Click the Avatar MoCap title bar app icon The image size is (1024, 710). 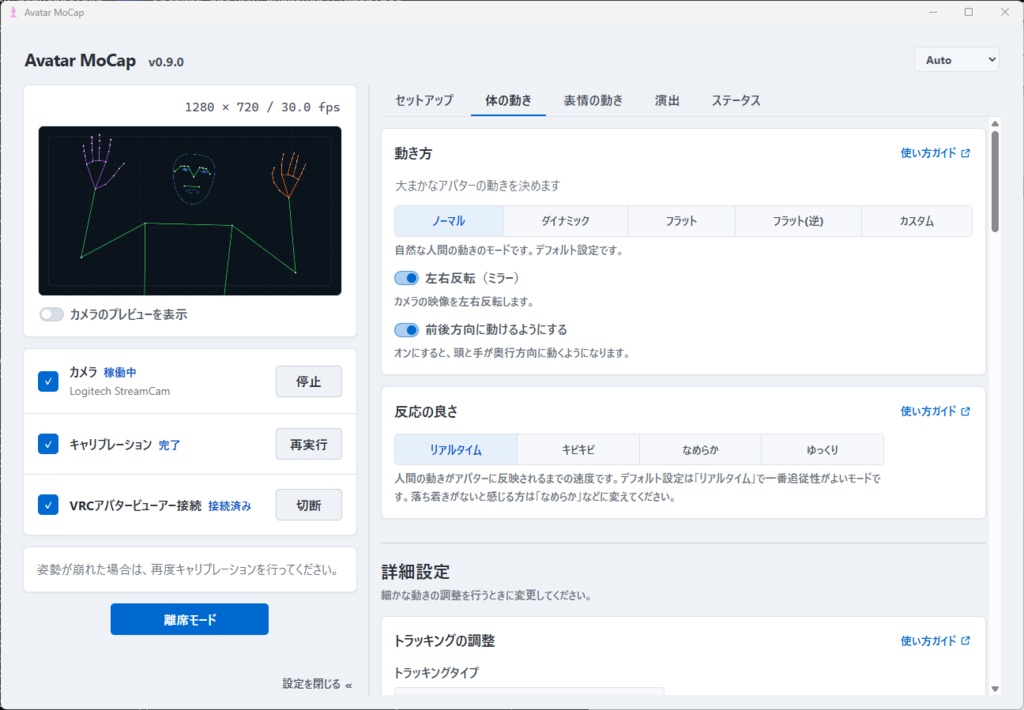[13, 12]
